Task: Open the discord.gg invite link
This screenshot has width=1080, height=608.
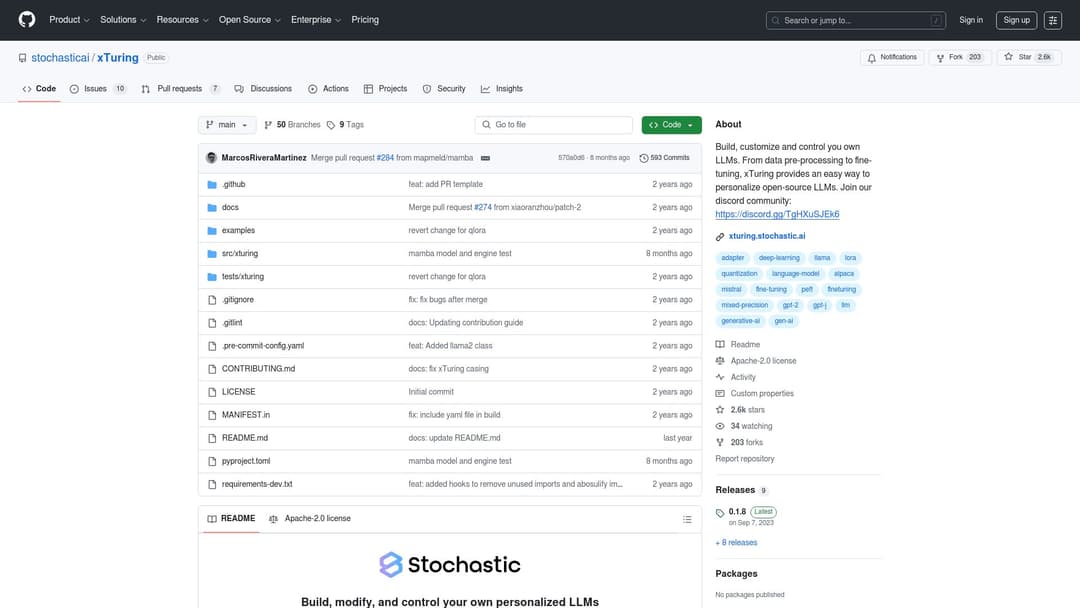Action: [x=777, y=214]
